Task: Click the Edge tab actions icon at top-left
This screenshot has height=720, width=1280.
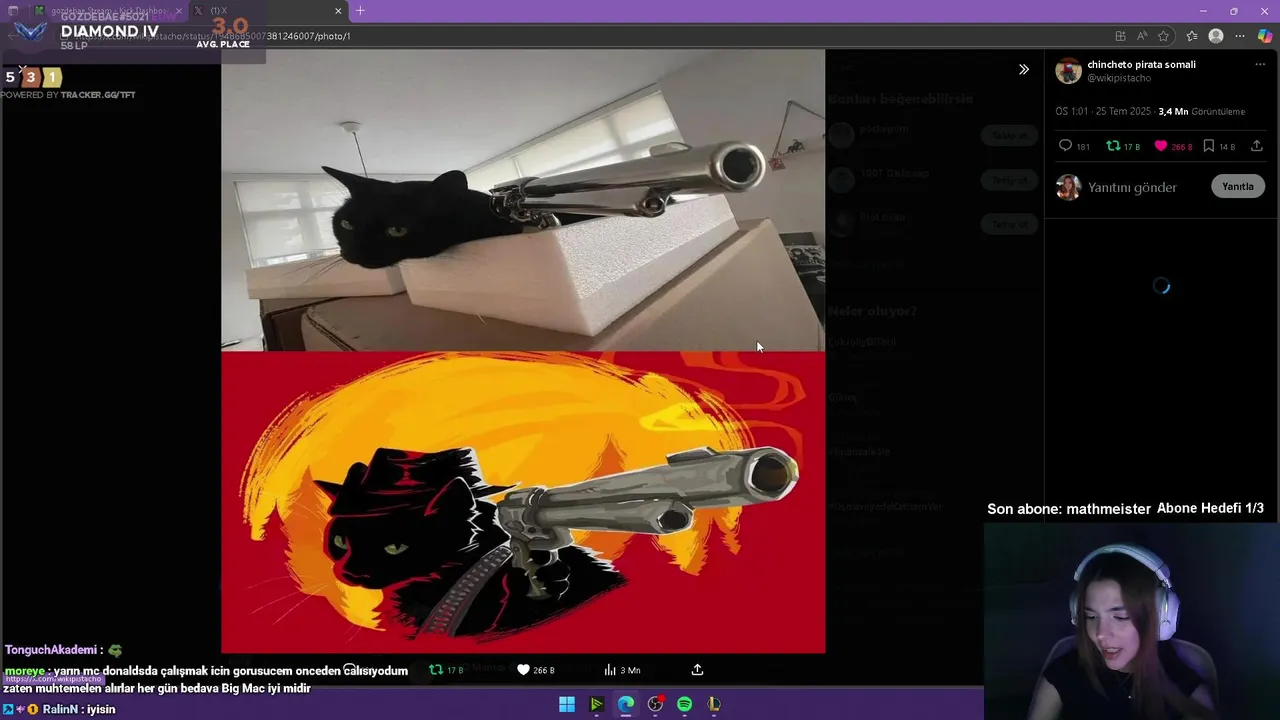Action: click(x=13, y=11)
